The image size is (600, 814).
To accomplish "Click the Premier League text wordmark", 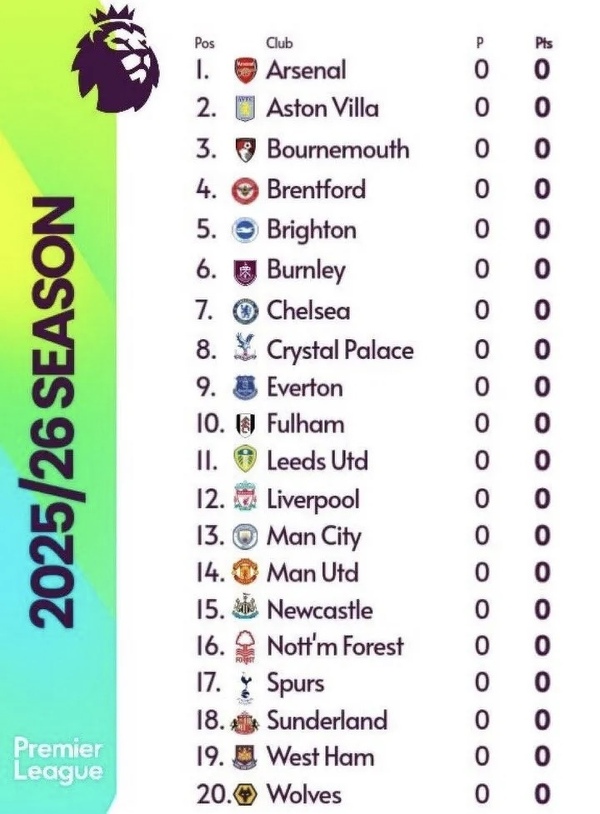I will 58,760.
